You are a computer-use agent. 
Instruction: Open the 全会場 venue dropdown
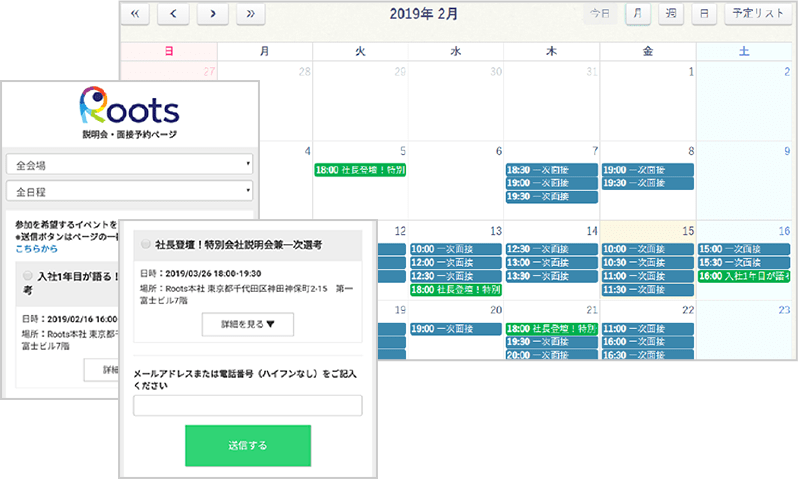(129, 164)
